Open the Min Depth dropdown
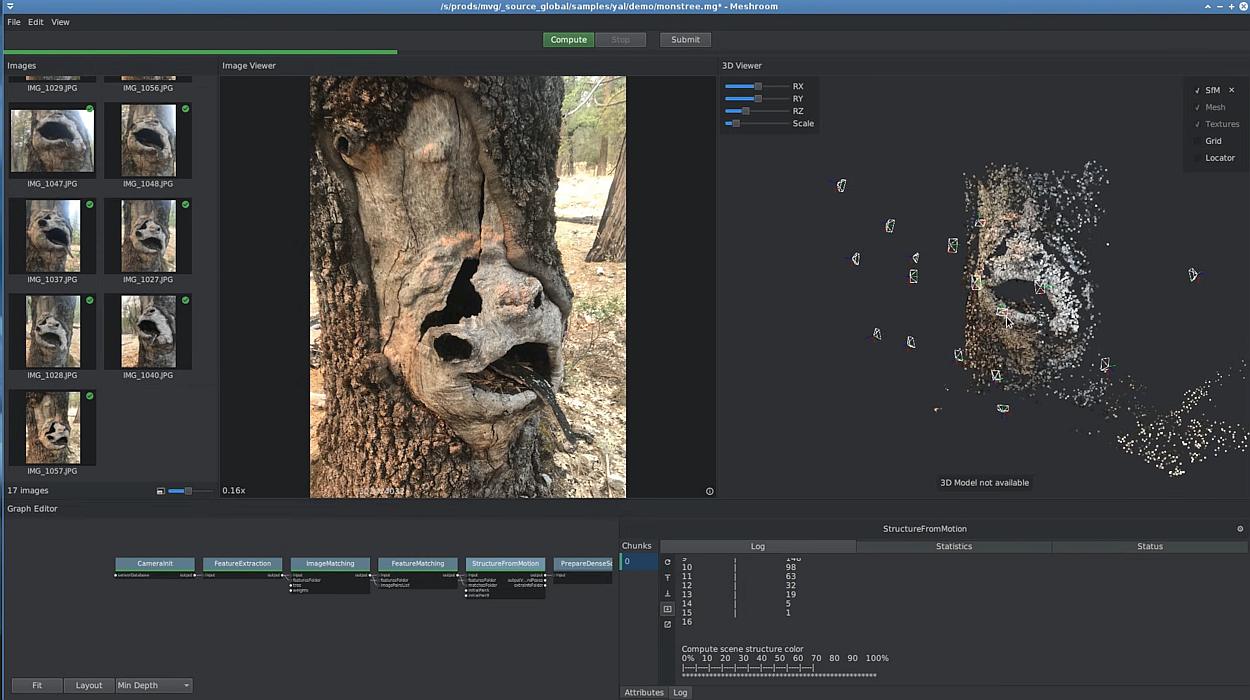Viewport: 1250px width, 700px height. [154, 685]
